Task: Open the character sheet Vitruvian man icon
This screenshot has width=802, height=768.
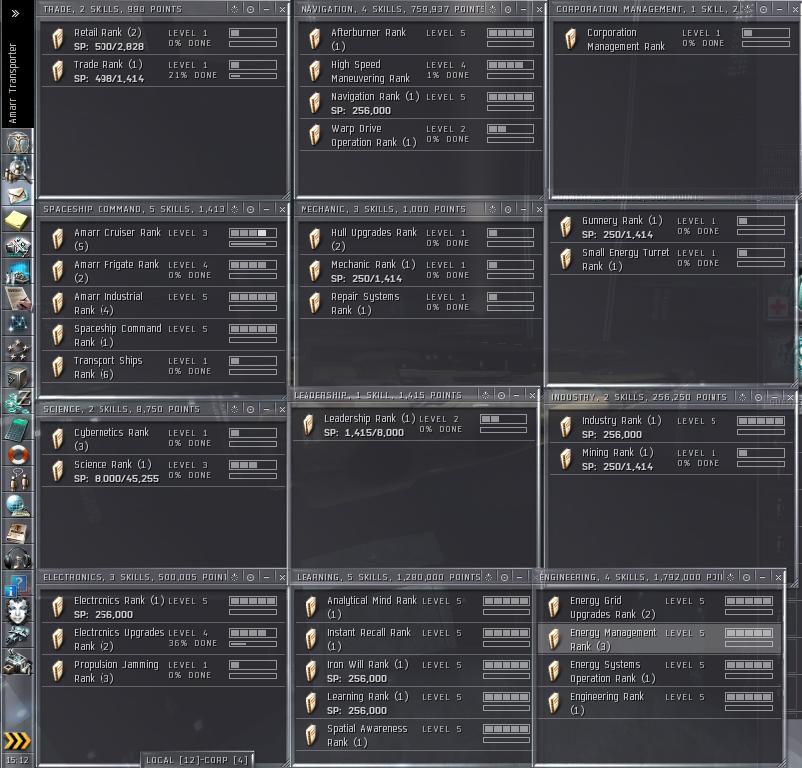Action: click(18, 142)
